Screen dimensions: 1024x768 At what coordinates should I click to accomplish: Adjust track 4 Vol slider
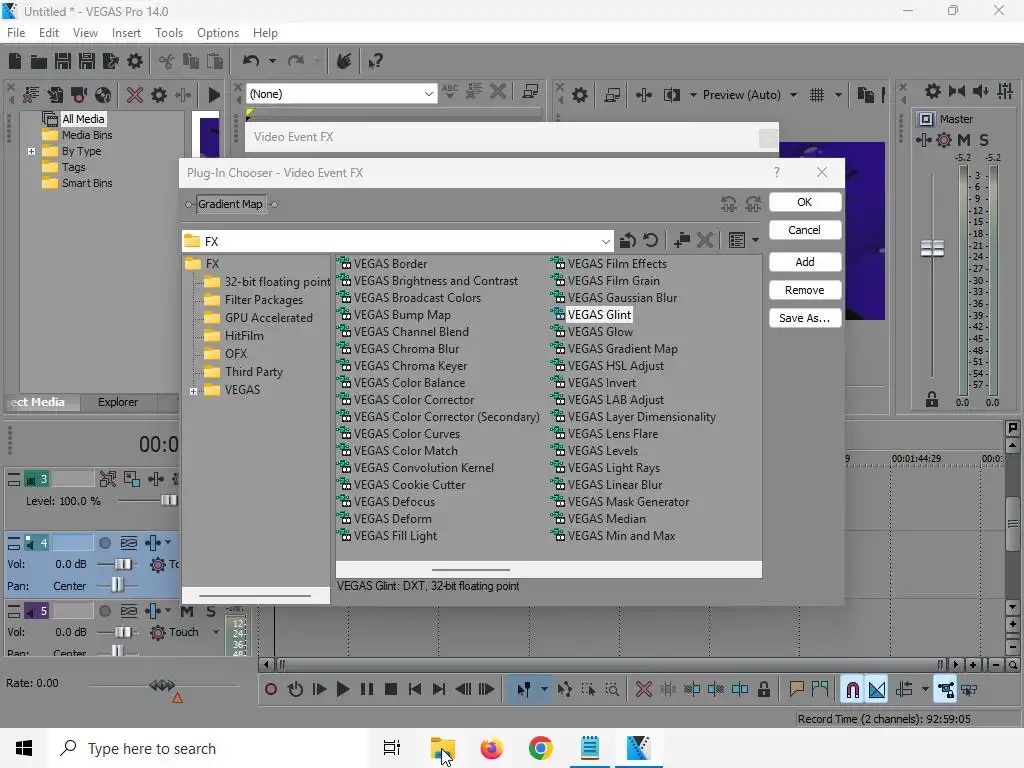click(123, 564)
